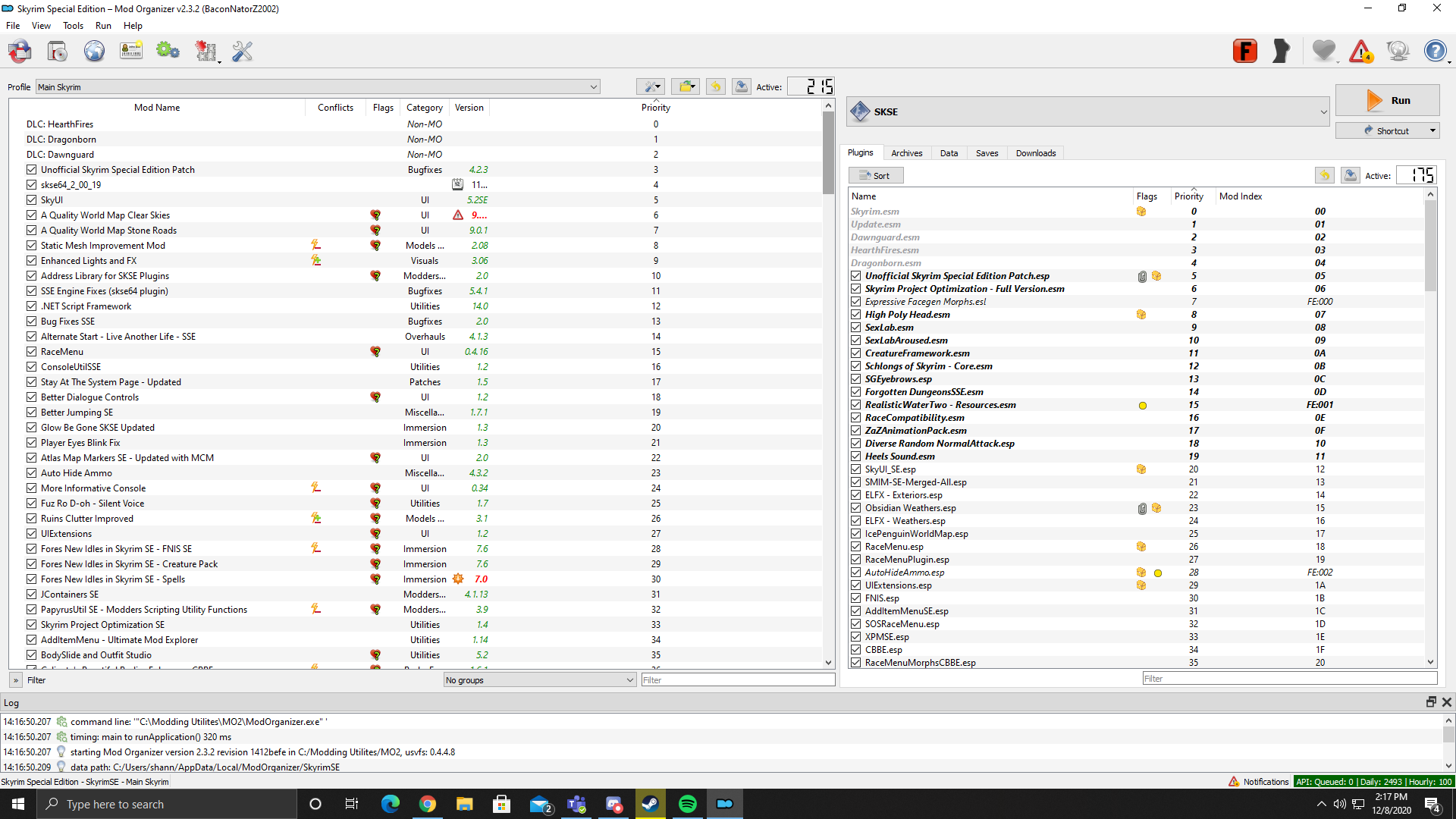Create mod list backup icon

[x=742, y=86]
